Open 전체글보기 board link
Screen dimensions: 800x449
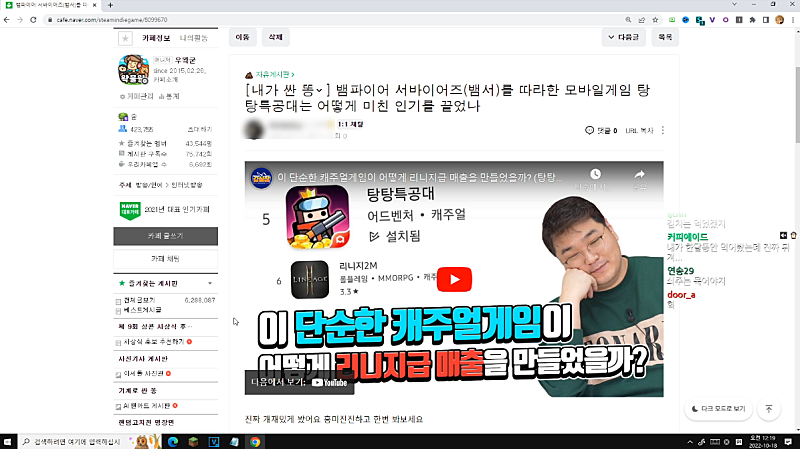click(x=139, y=300)
